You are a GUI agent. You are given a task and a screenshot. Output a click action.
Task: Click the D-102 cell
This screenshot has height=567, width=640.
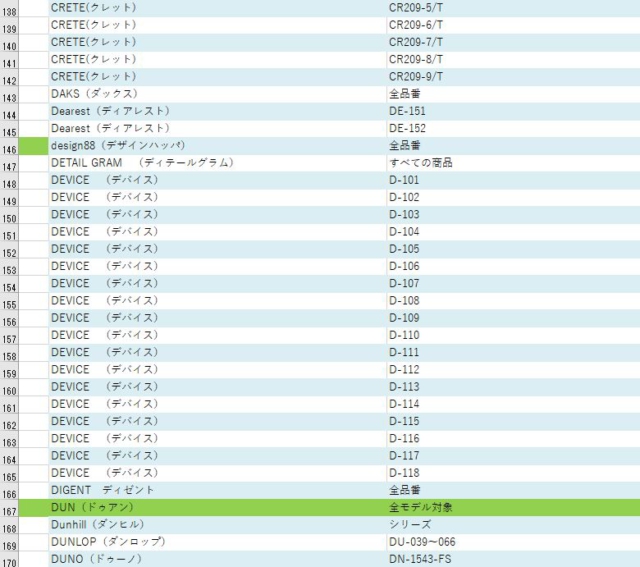[513, 197]
